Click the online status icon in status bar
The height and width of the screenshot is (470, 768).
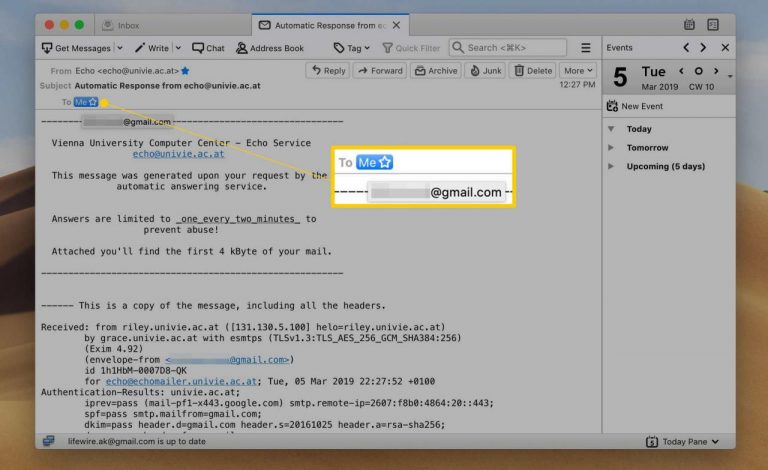(48, 441)
